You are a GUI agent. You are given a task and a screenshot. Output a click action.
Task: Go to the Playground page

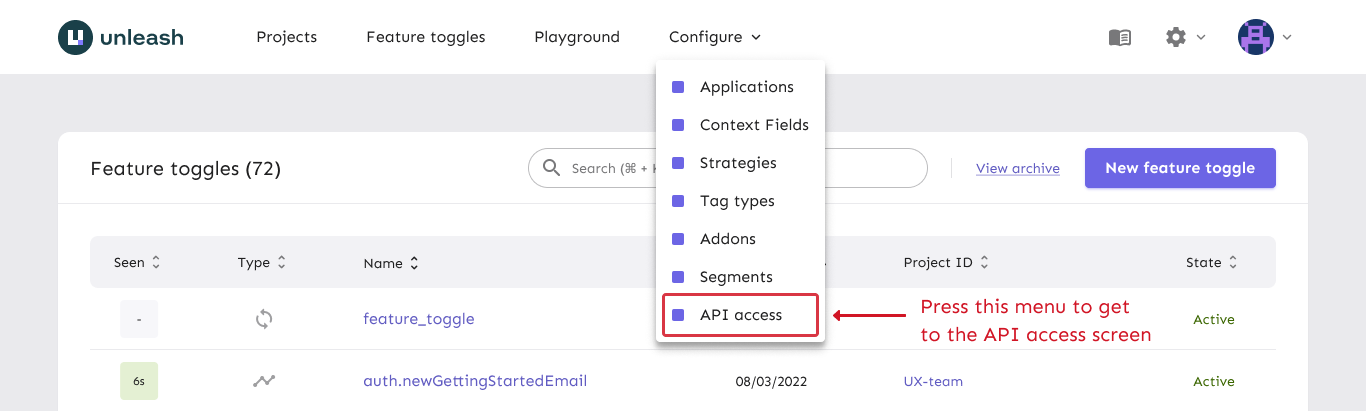click(577, 37)
